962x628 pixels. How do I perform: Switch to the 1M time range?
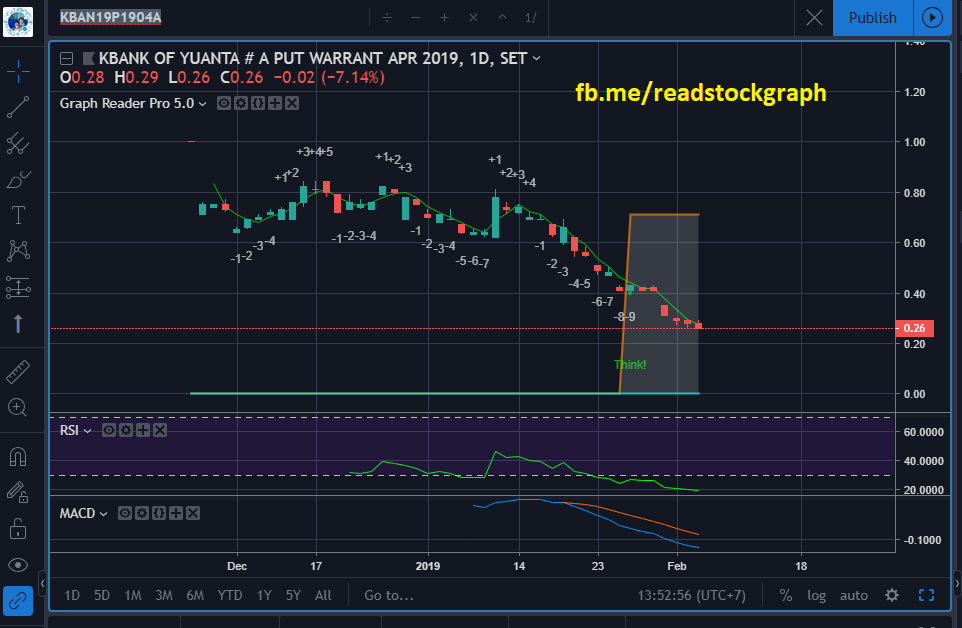(133, 595)
